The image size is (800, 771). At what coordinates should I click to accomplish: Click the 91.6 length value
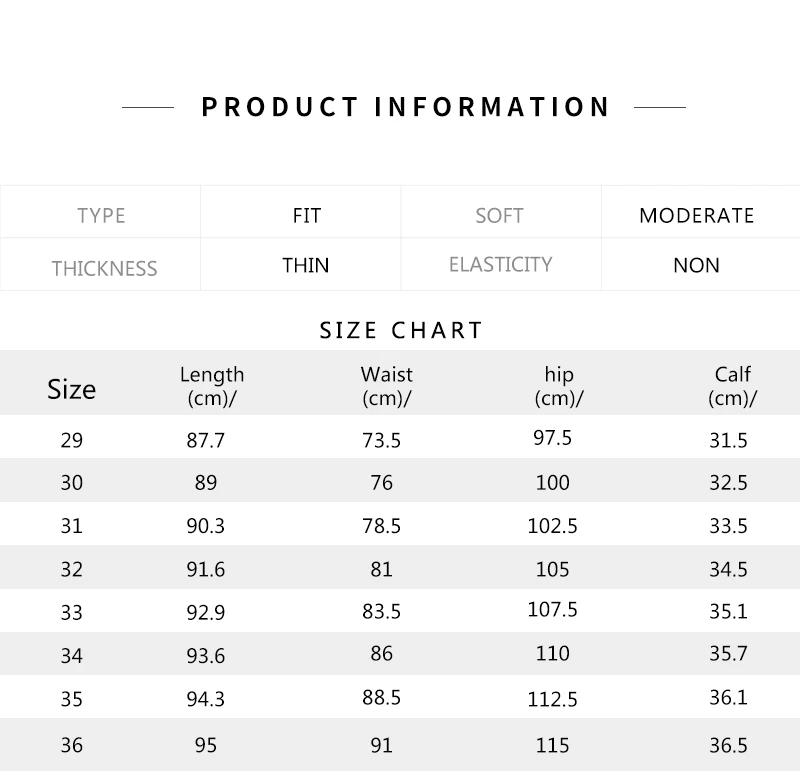[206, 569]
